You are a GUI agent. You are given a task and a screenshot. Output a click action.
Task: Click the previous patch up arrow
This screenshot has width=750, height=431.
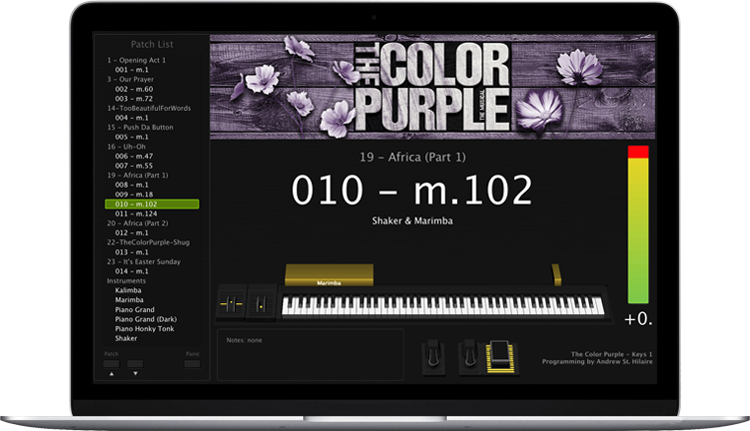pyautogui.click(x=111, y=374)
